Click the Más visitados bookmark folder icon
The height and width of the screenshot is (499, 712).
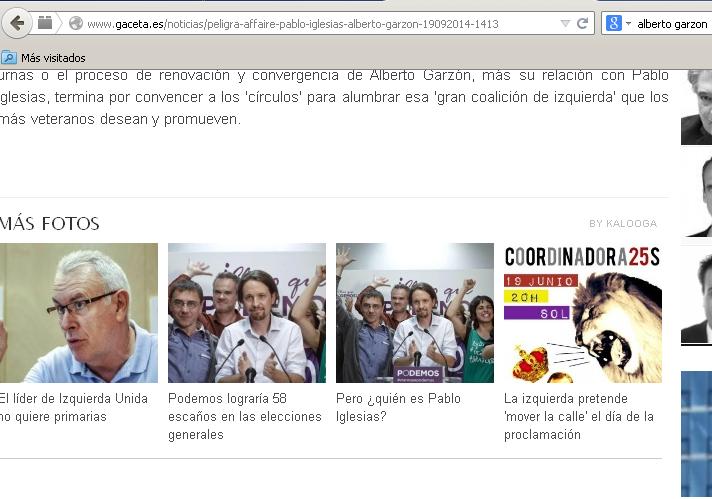(9, 58)
